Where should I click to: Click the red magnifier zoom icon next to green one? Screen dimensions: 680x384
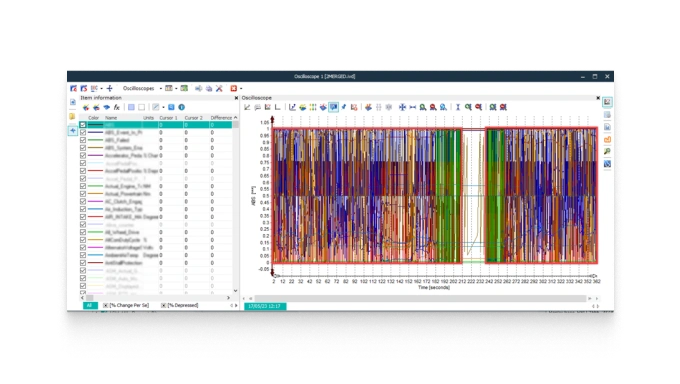(x=433, y=107)
